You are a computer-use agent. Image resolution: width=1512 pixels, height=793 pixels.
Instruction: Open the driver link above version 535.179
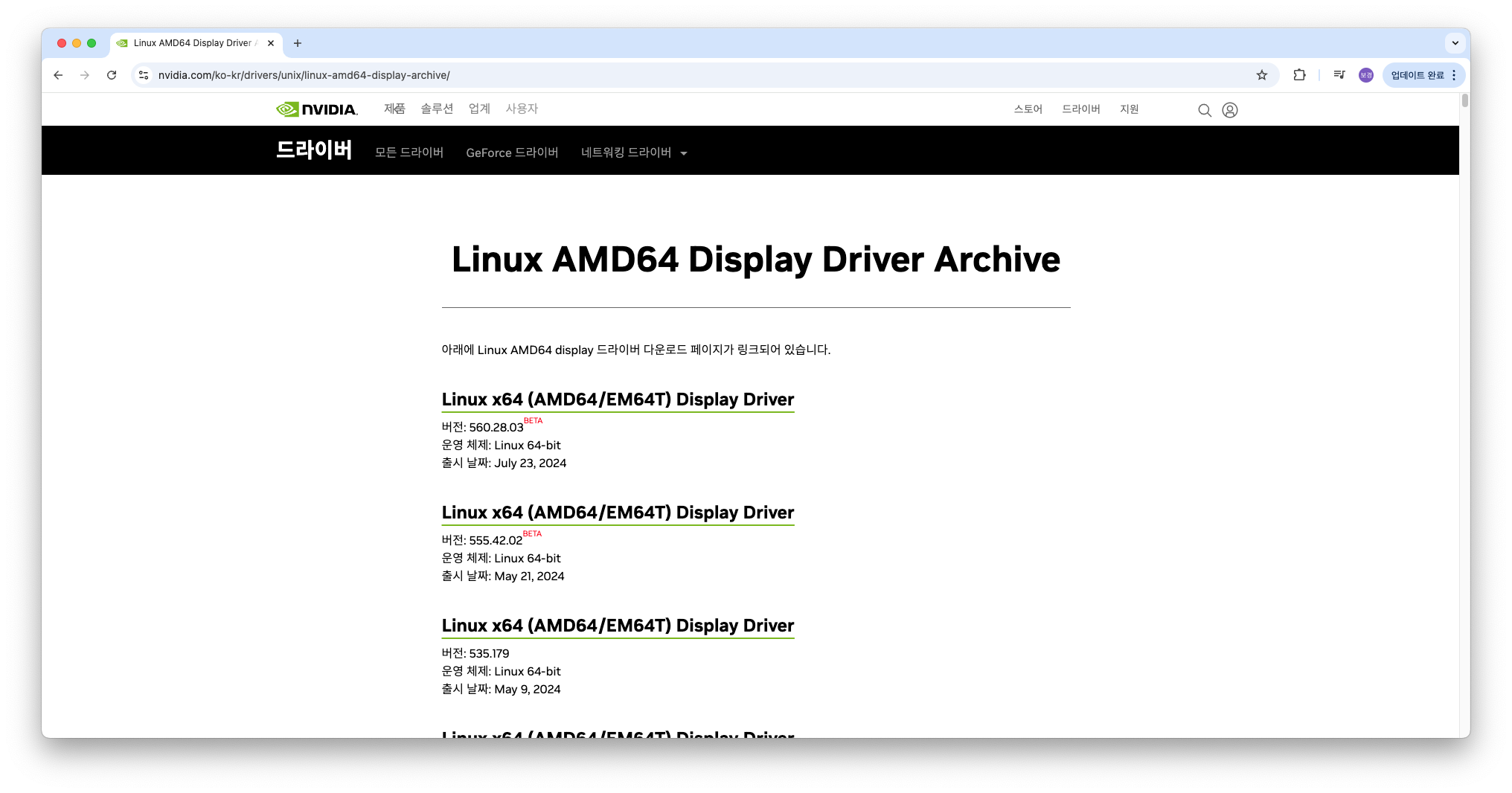click(x=618, y=626)
